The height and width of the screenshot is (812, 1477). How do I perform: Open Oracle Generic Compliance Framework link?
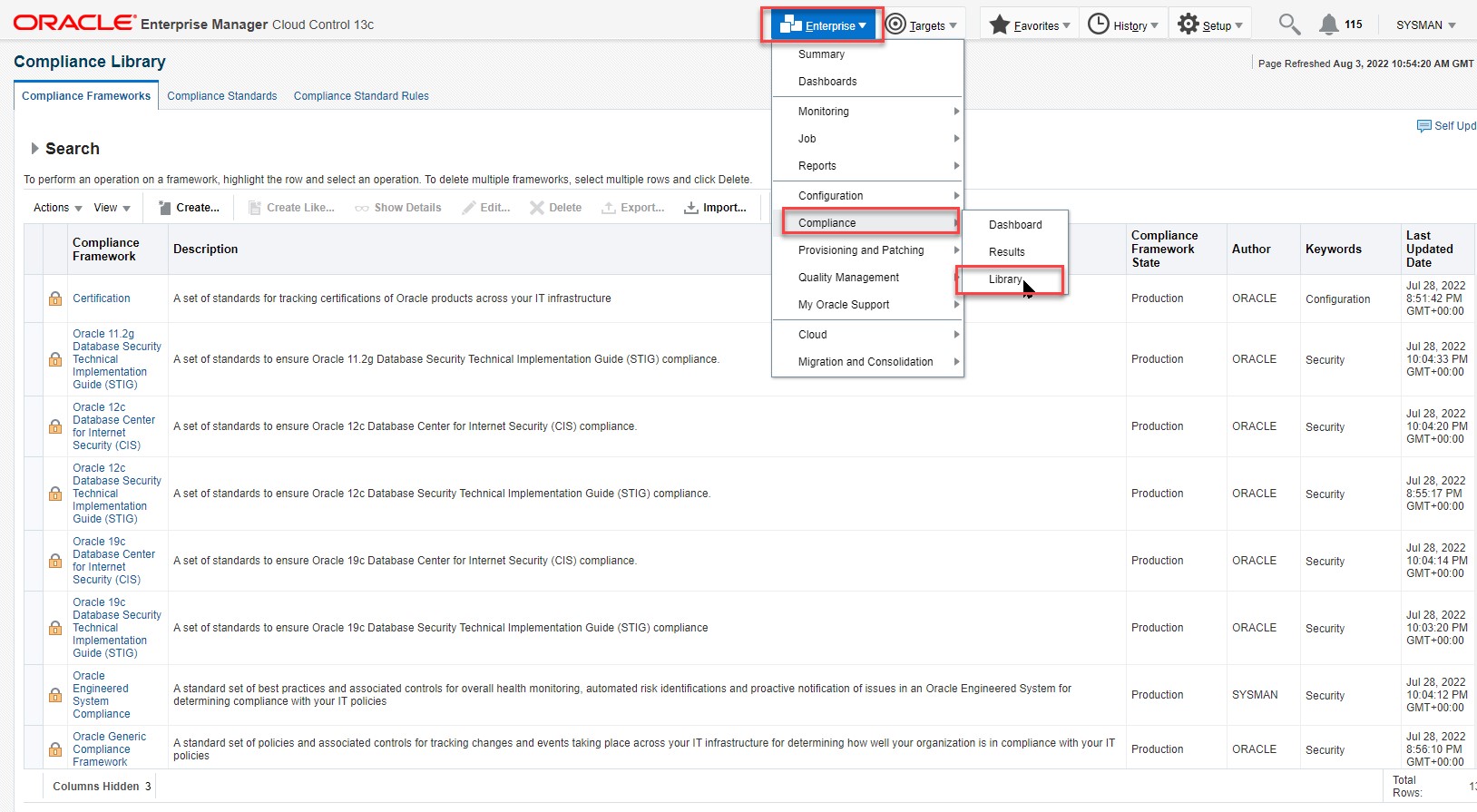(109, 749)
